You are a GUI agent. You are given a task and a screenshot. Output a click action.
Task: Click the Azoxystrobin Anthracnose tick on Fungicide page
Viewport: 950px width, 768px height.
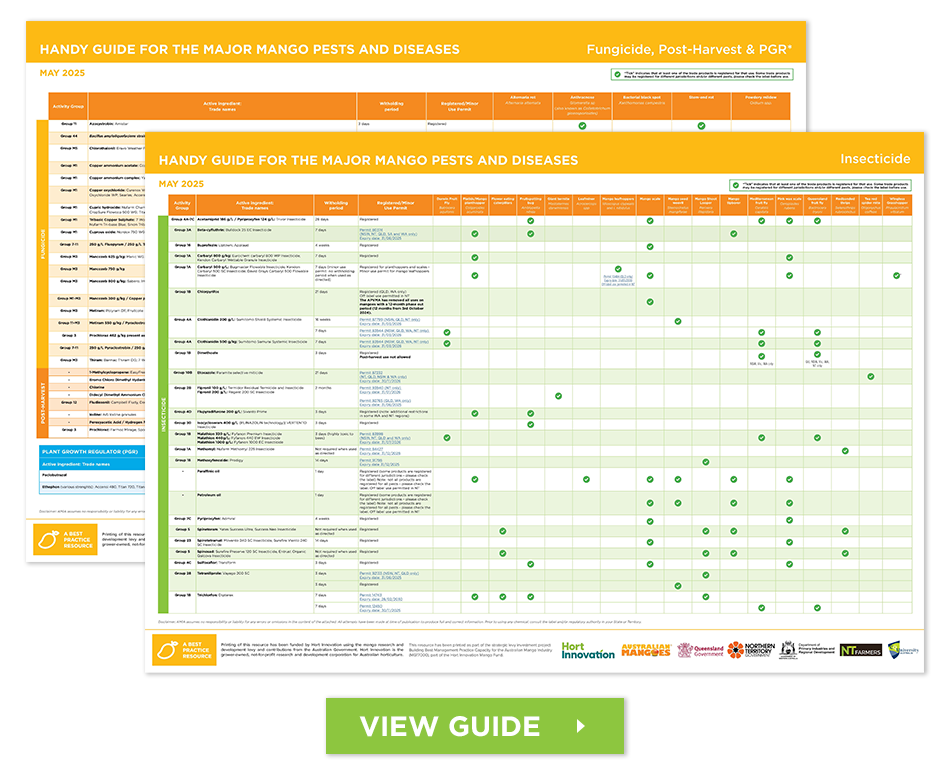582,126
